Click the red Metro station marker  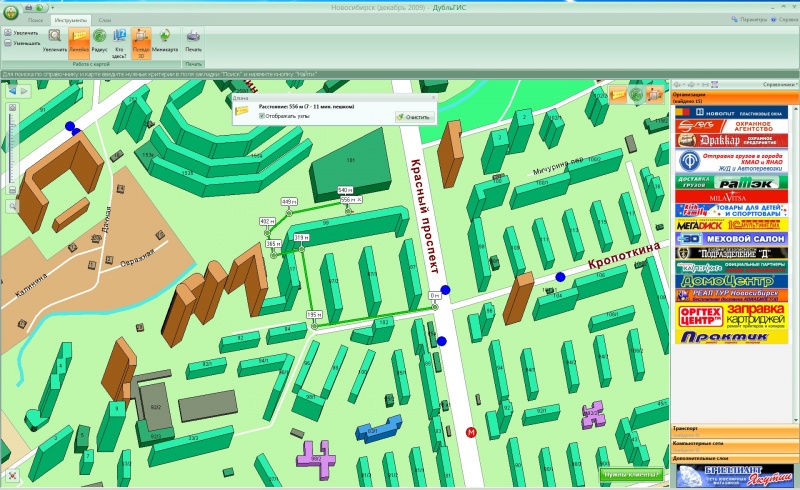tap(472, 433)
